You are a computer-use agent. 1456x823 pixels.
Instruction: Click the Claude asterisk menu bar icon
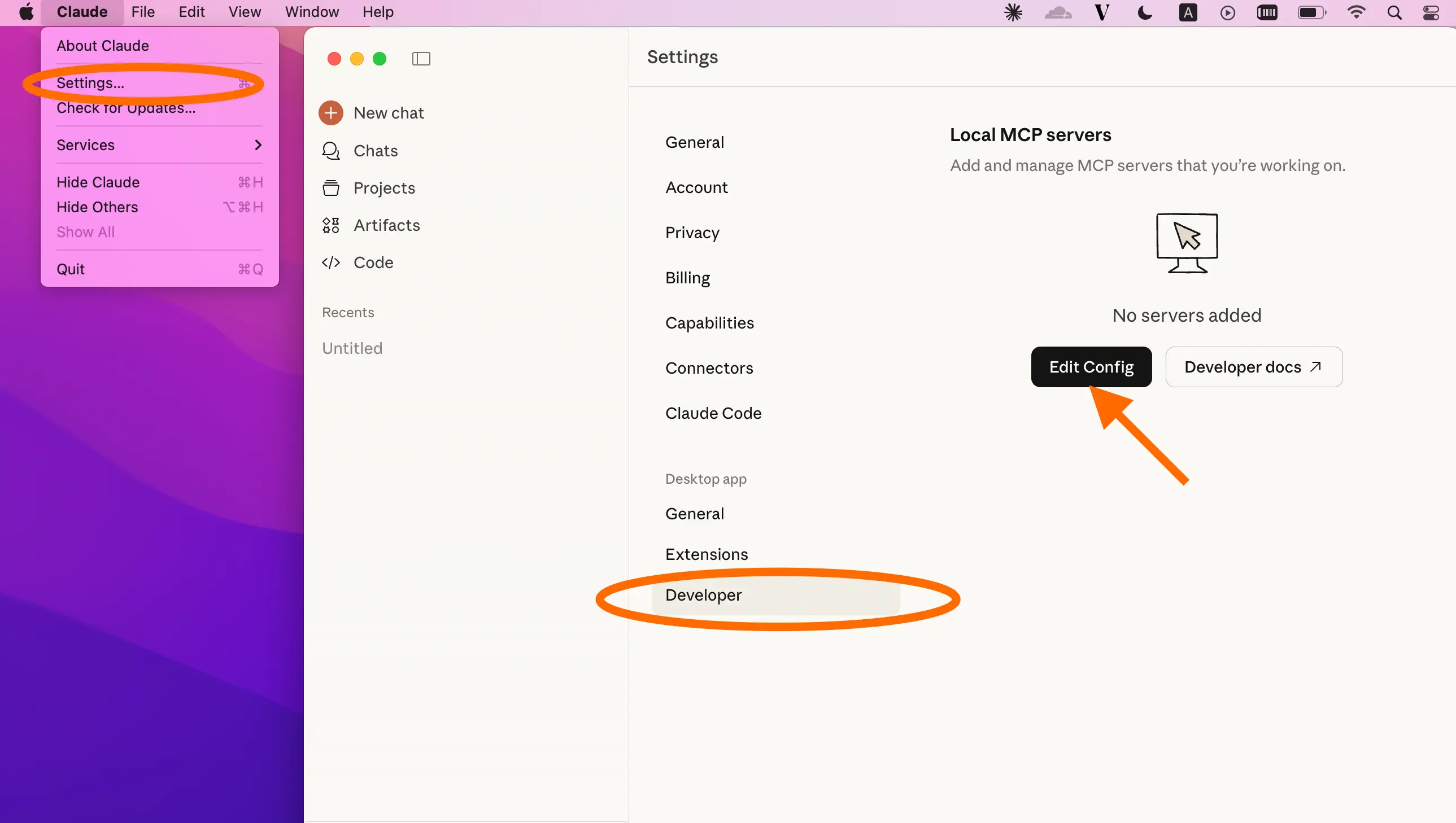point(1013,12)
